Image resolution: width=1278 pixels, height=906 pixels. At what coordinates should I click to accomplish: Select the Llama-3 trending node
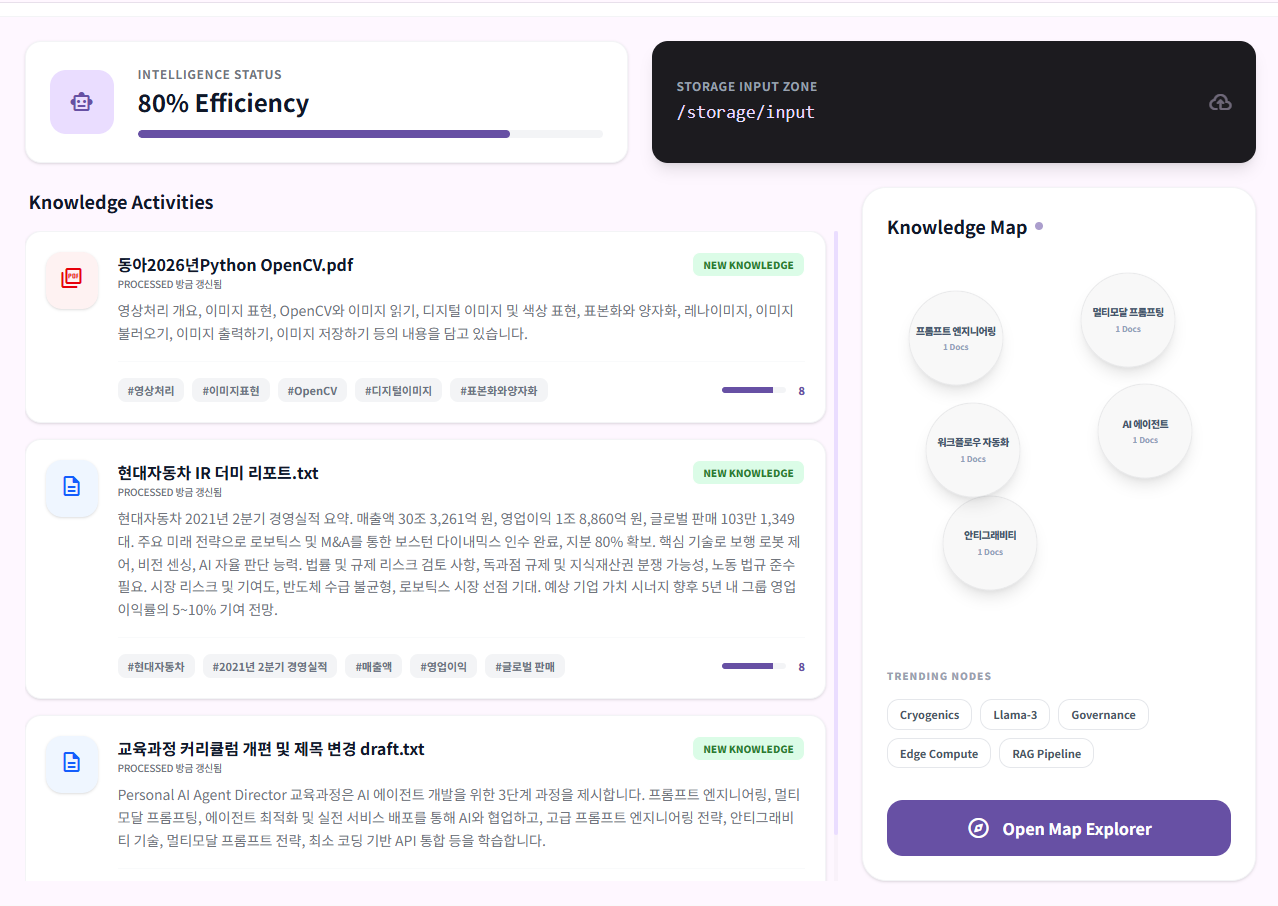(1014, 715)
